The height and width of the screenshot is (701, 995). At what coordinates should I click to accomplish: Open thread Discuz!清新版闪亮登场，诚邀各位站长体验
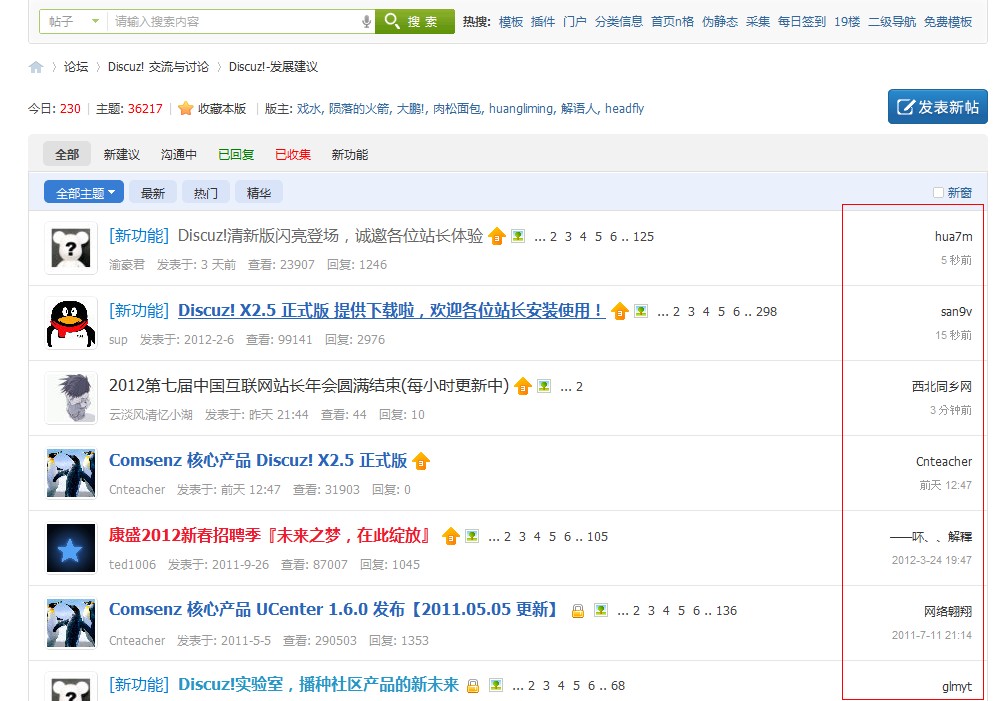330,236
